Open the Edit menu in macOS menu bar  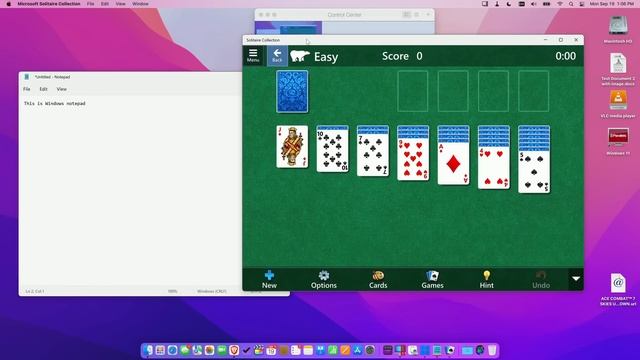(105, 4)
